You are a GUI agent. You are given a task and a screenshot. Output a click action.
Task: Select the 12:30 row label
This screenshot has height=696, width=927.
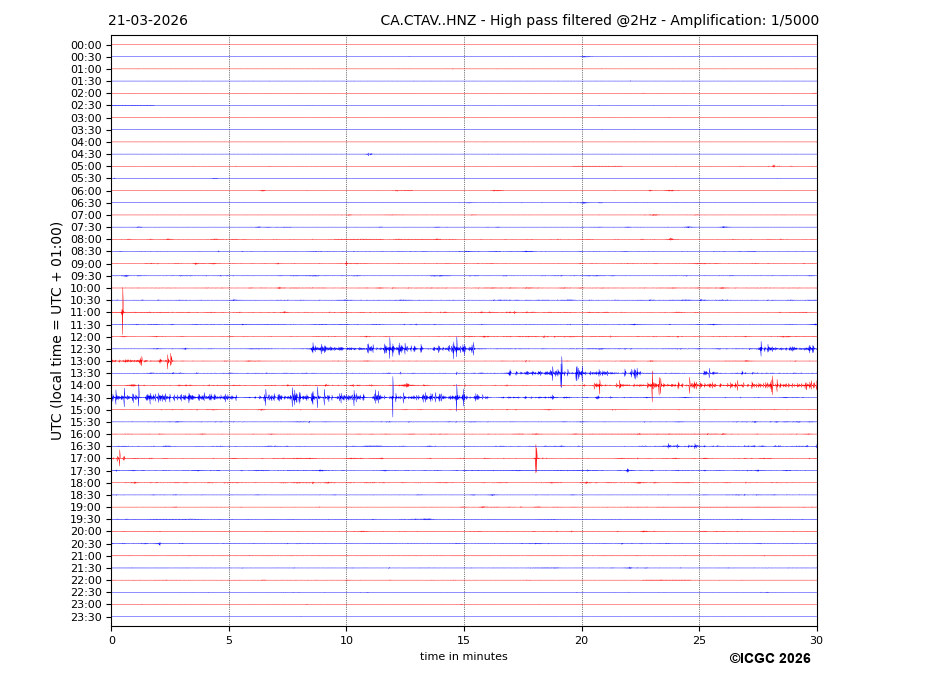tap(86, 349)
